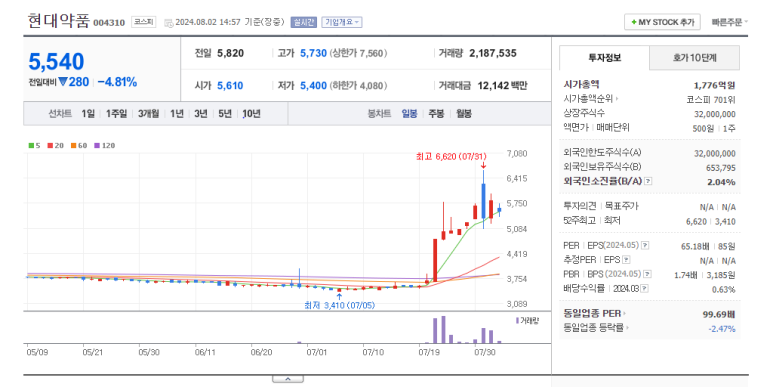Click the tallest purple volume bar near 07/19
773x387 pixels.
coord(443,329)
